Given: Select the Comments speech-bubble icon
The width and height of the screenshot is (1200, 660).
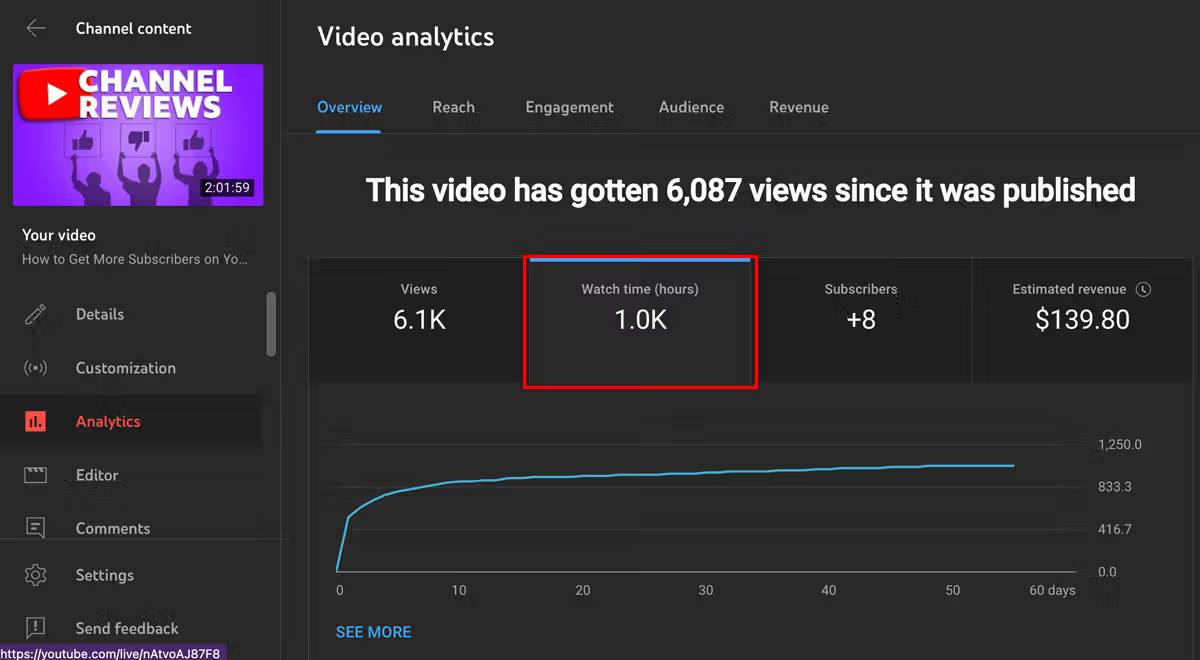Looking at the screenshot, I should click(35, 528).
